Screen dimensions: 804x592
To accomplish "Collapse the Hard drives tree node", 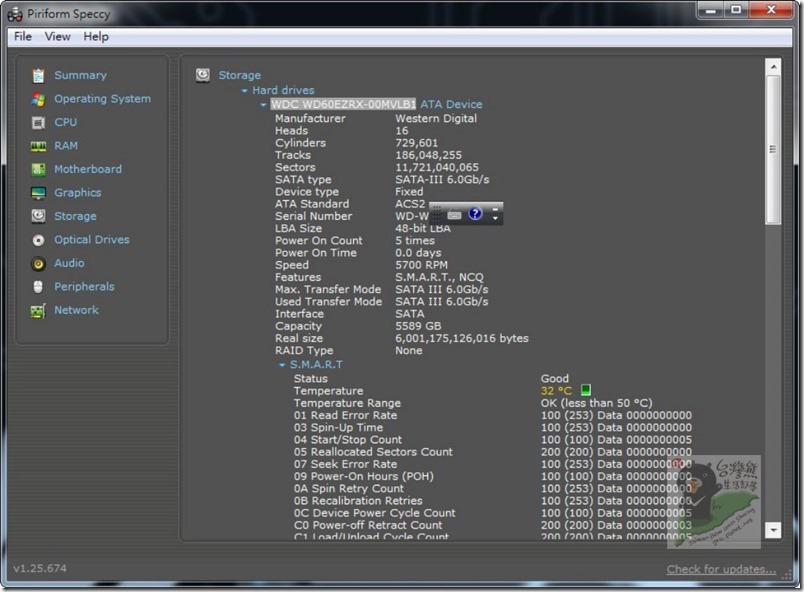I will tap(245, 91).
